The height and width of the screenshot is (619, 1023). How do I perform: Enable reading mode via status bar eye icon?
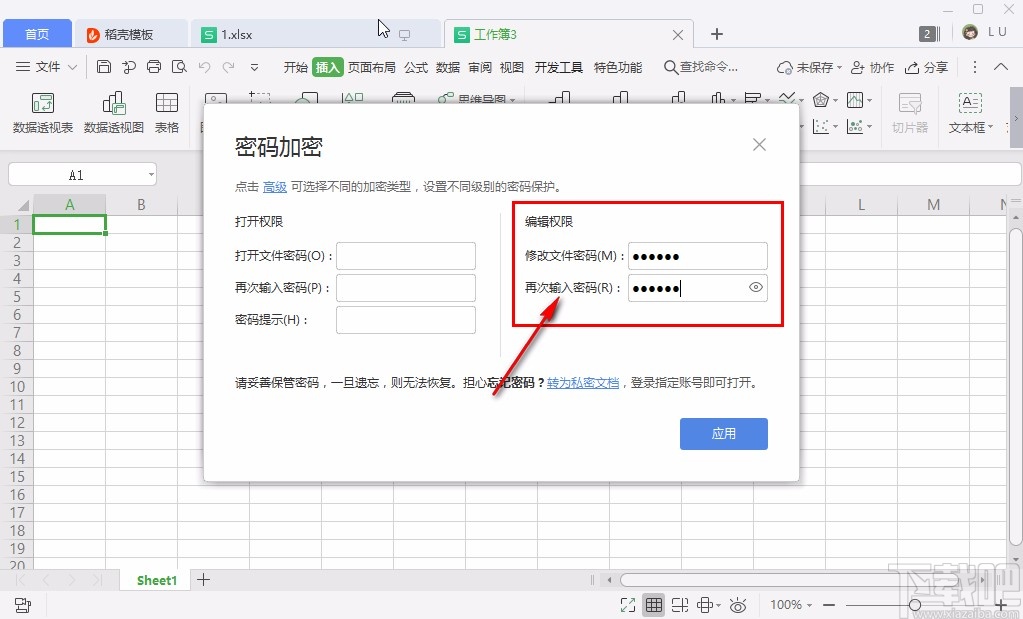(738, 604)
